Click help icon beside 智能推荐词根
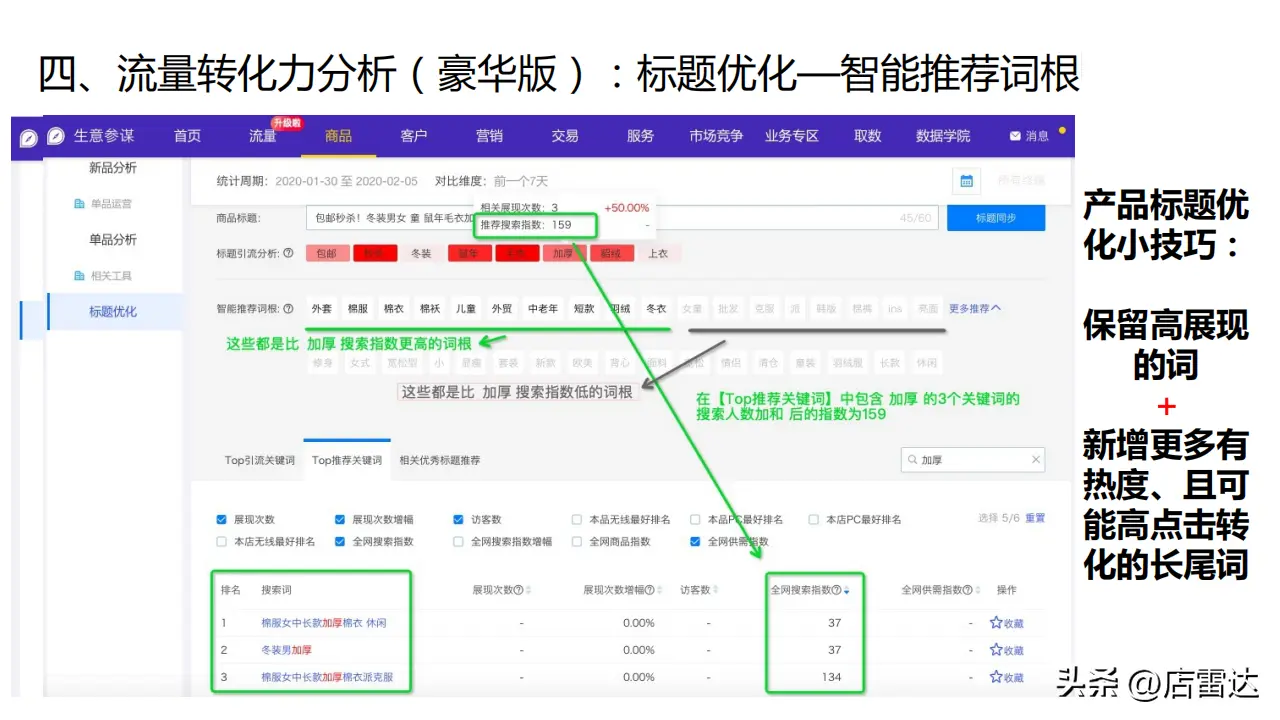The height and width of the screenshot is (720, 1280). point(288,309)
